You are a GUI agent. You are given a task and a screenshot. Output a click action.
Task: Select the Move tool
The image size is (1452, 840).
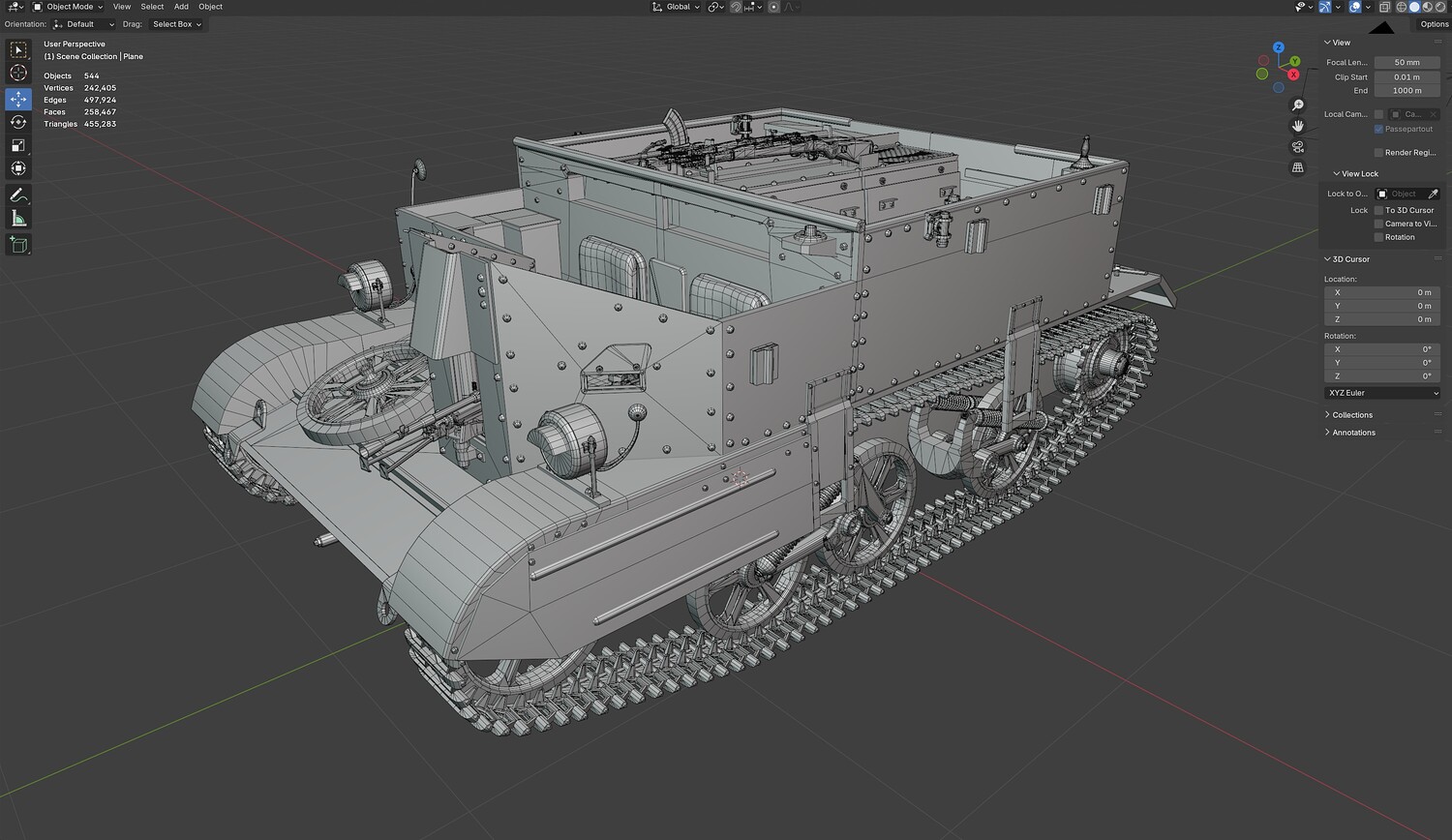(x=18, y=99)
